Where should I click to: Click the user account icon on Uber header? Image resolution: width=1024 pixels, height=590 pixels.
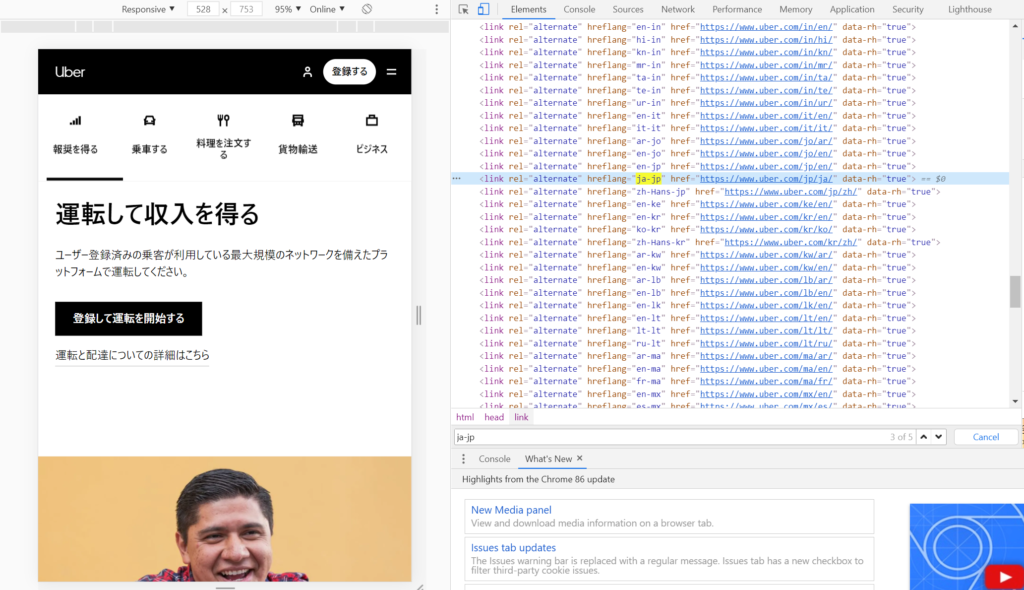308,72
